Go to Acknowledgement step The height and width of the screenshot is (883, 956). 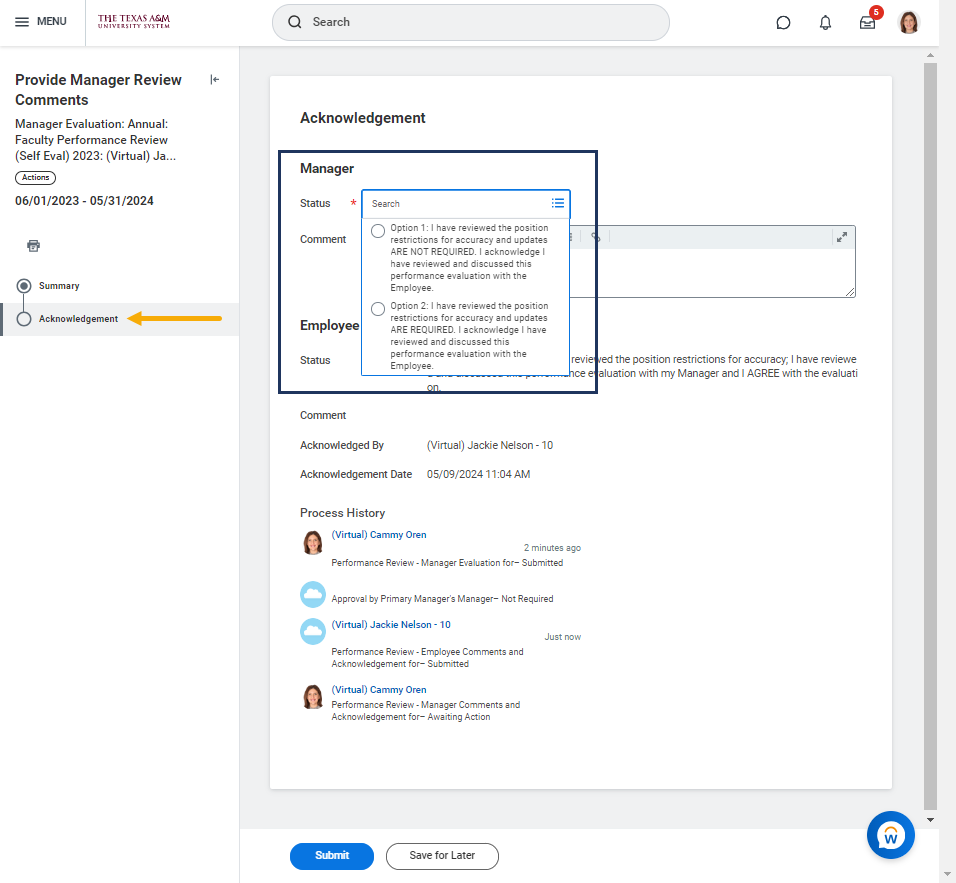[x=78, y=319]
